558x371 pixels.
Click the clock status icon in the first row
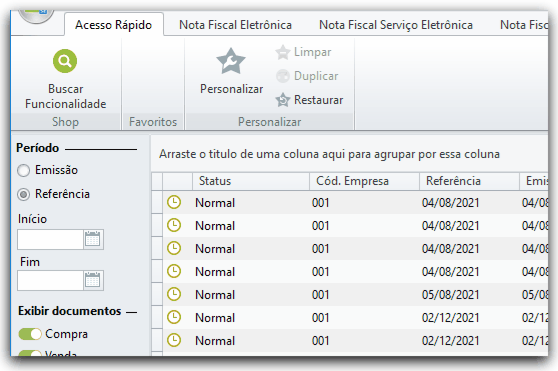point(174,202)
